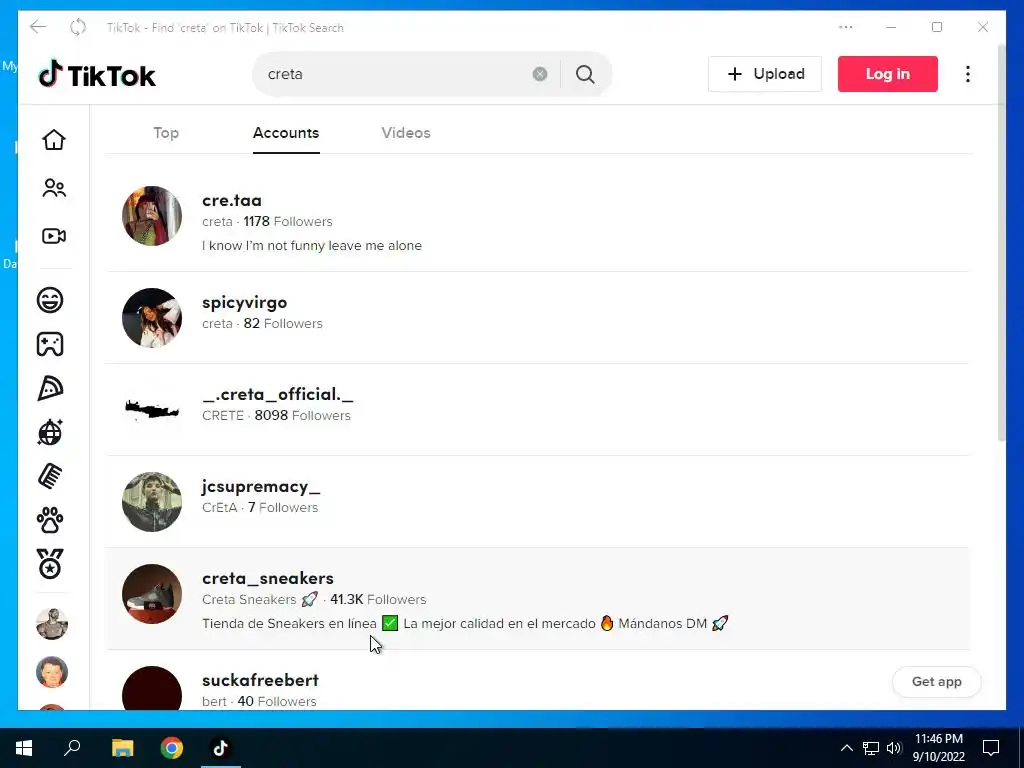The height and width of the screenshot is (768, 1024).
Task: Open the jcsupremacy_ account
Action: (261, 487)
